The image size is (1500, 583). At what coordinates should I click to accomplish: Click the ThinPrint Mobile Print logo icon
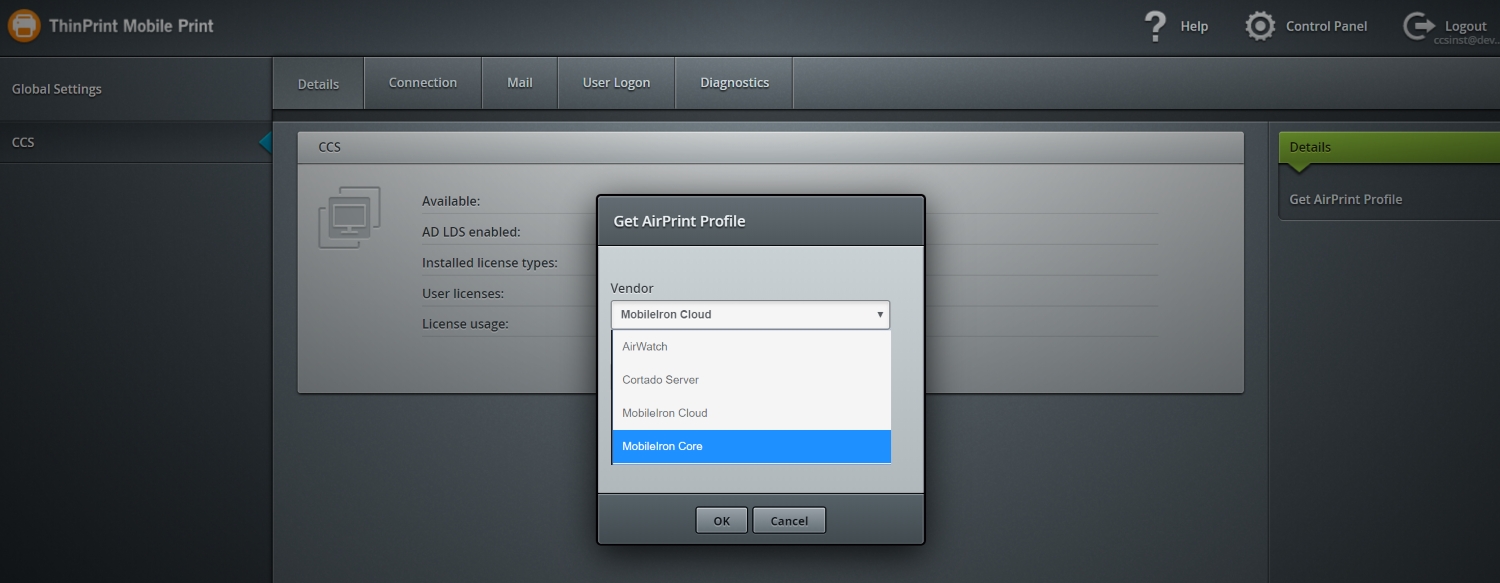coord(24,25)
